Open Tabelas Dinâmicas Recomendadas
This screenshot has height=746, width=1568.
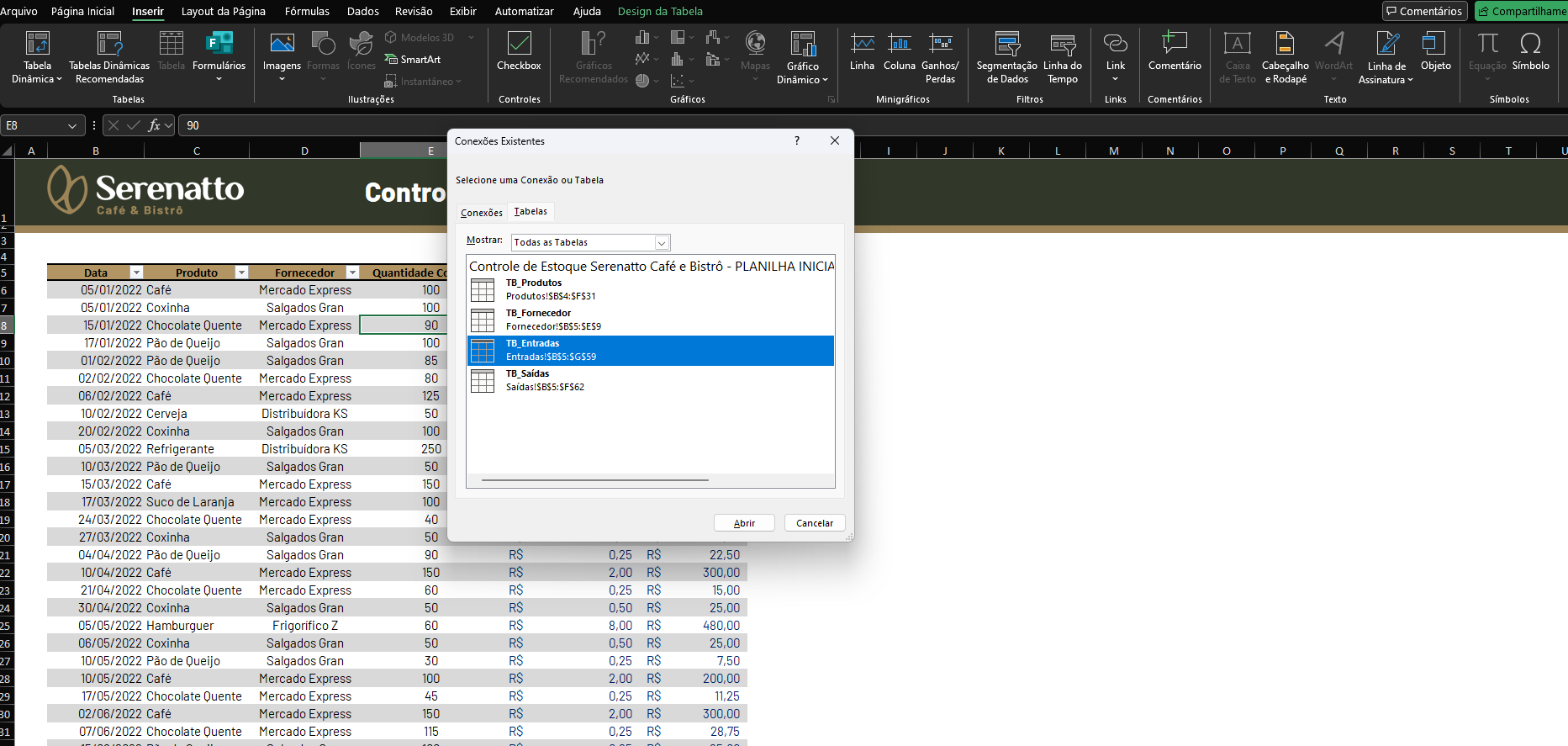[x=109, y=57]
